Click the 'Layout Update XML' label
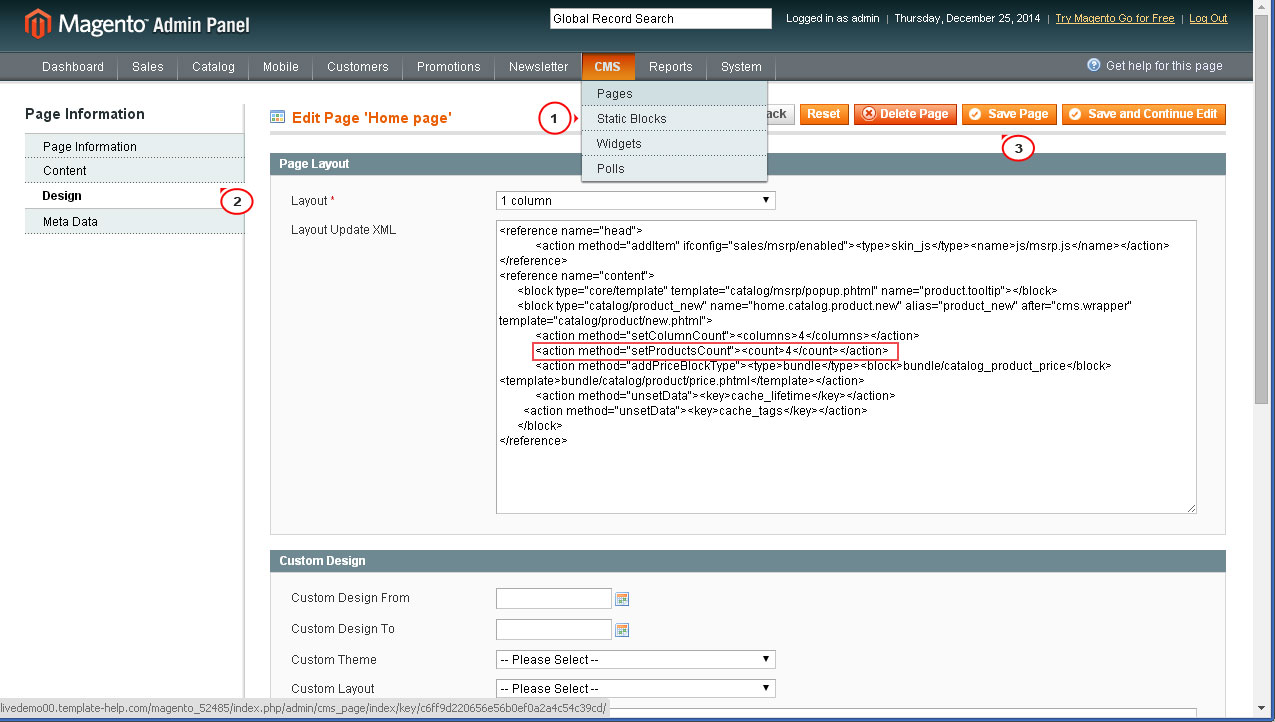 (344, 230)
